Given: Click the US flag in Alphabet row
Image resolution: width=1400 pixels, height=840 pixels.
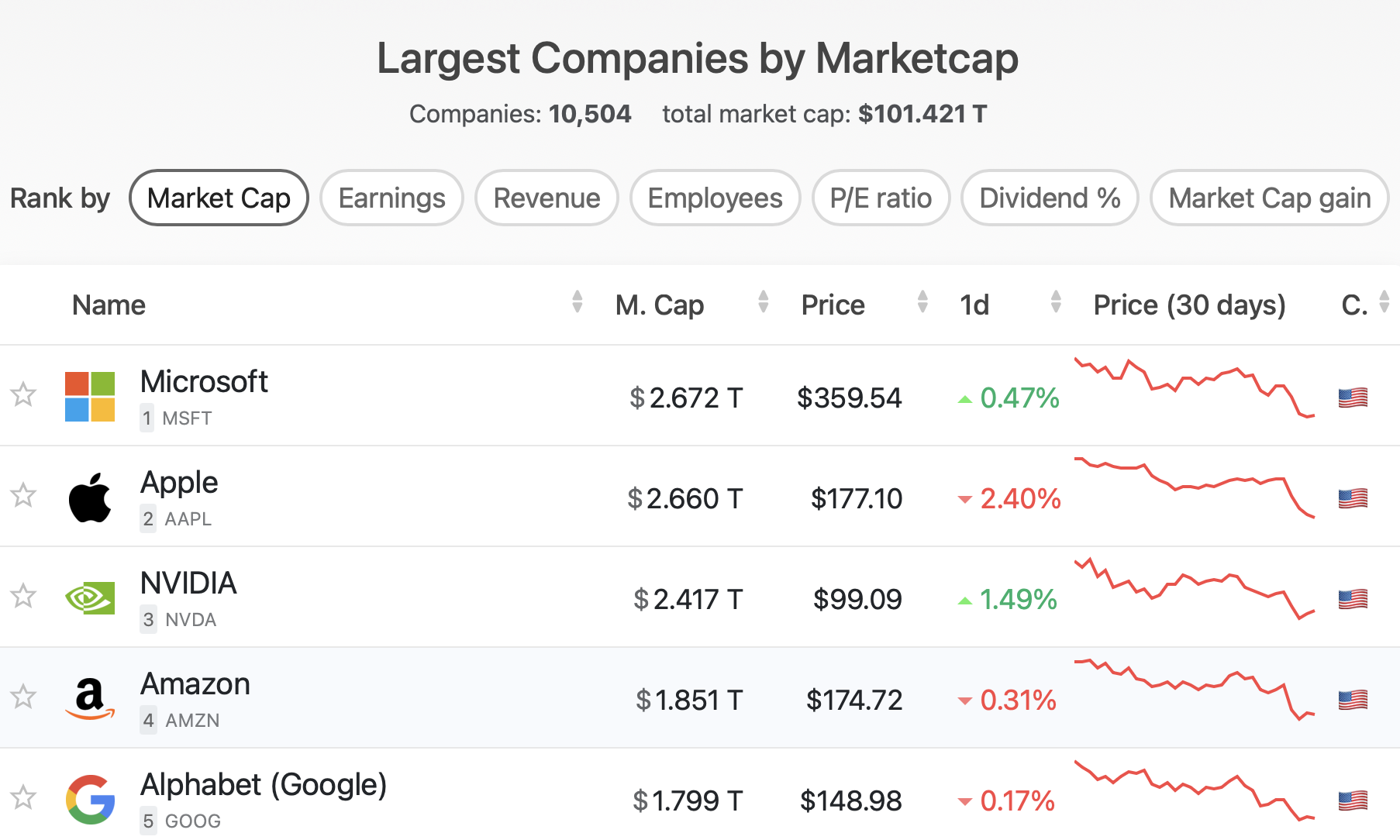Looking at the screenshot, I should click(1353, 800).
